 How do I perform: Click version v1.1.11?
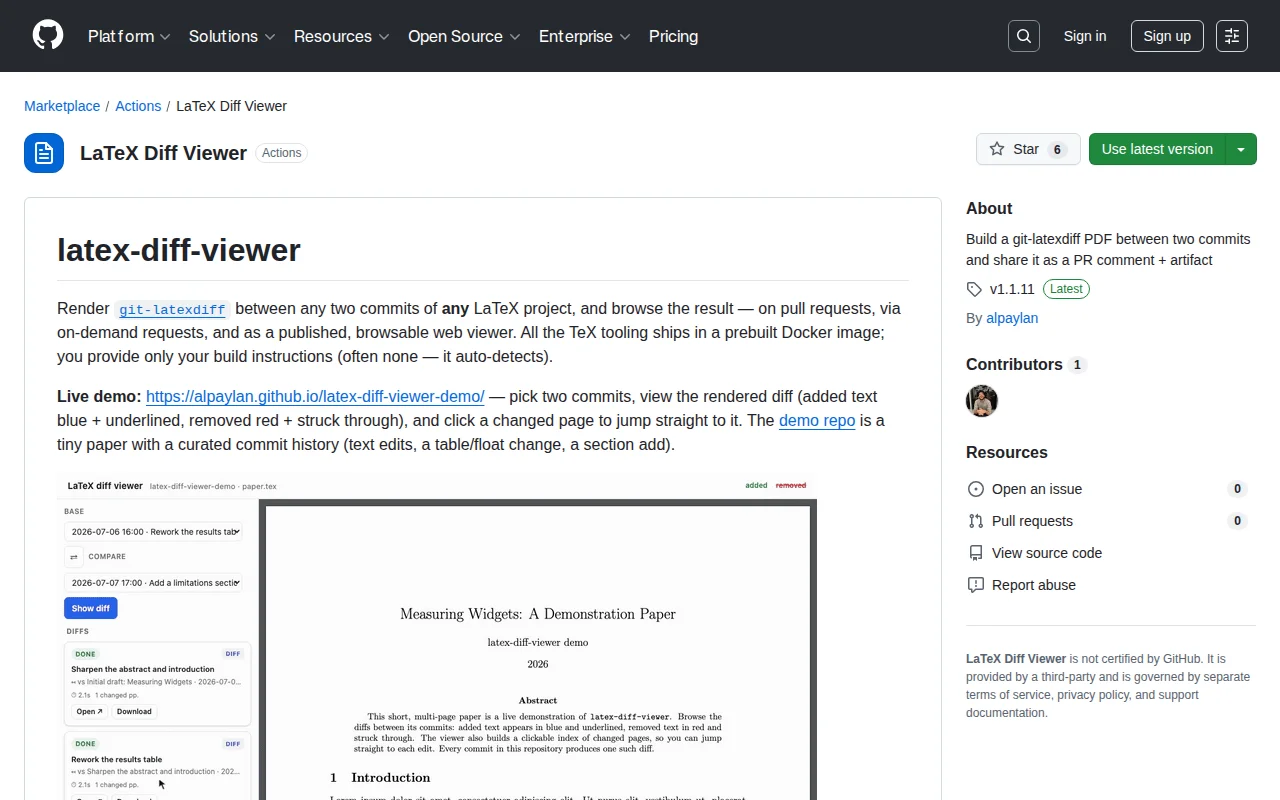1012,289
